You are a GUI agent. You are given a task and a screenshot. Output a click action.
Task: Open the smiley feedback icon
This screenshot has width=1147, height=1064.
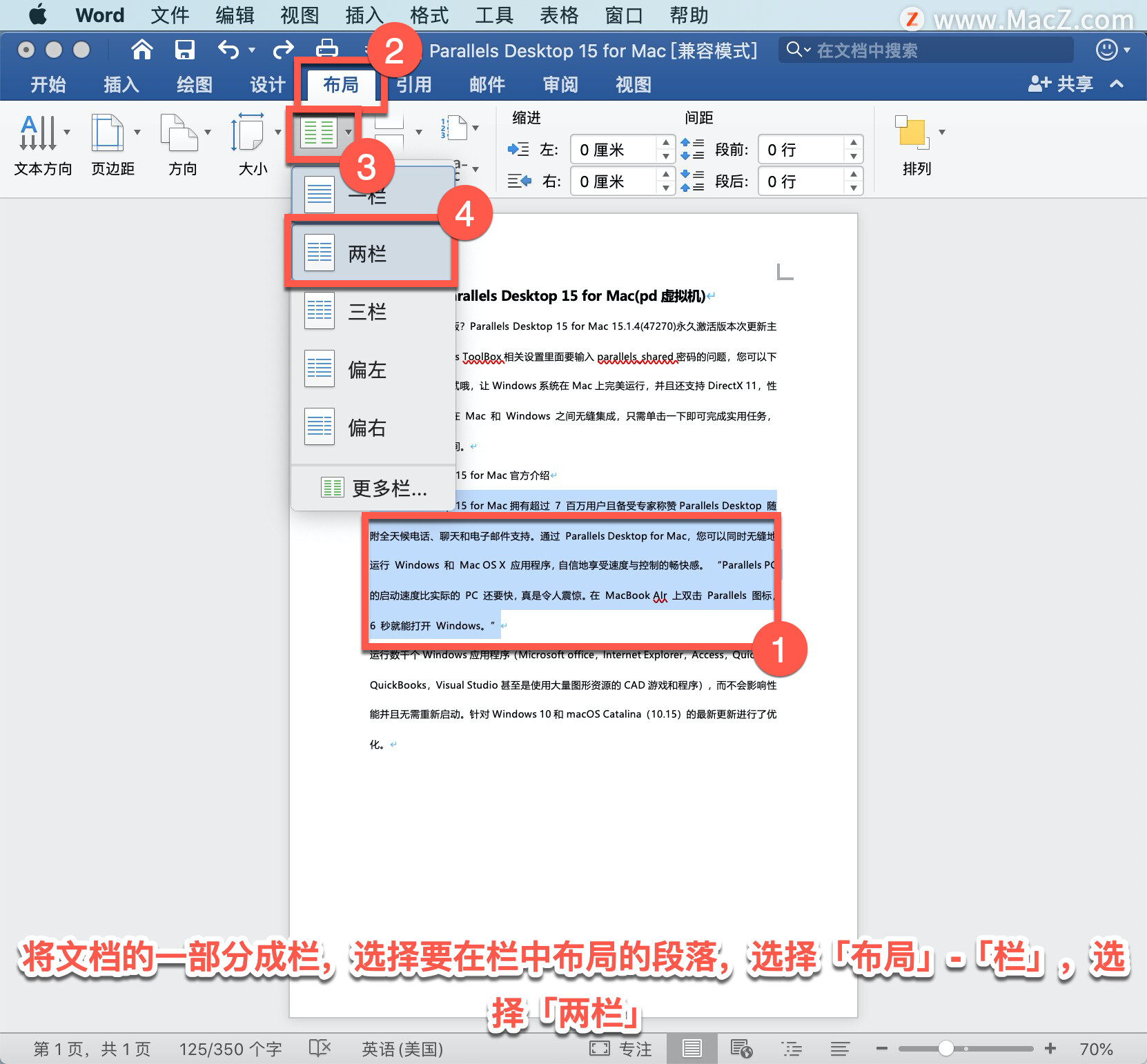pos(1106,50)
